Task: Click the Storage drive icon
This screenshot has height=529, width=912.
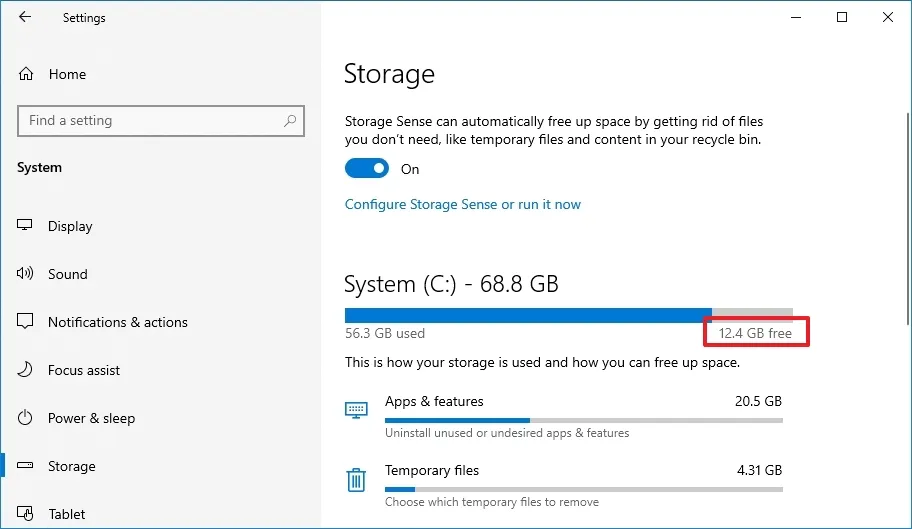Action: pyautogui.click(x=25, y=465)
